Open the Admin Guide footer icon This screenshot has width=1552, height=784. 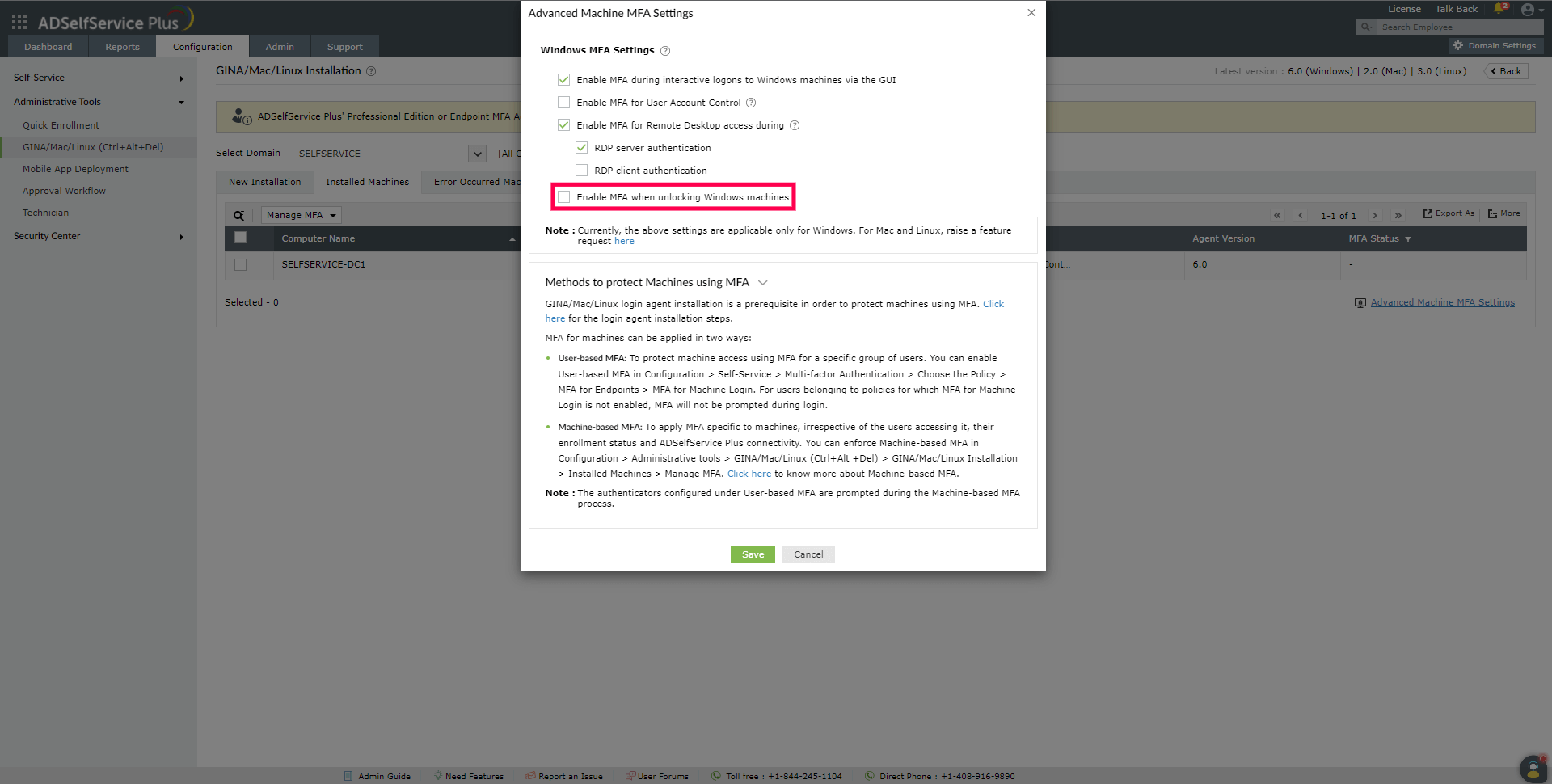(348, 776)
